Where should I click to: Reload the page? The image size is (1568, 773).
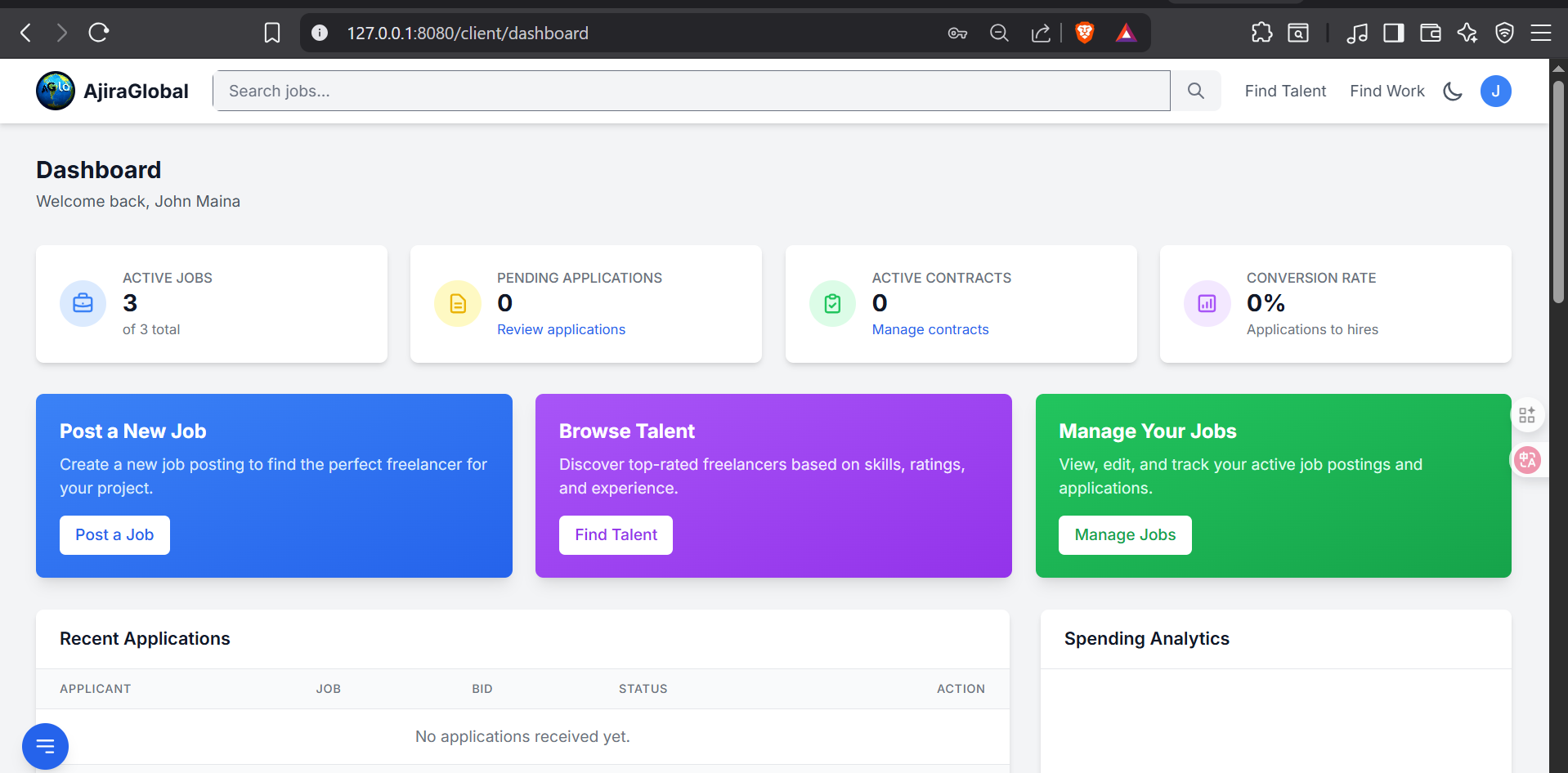99,33
